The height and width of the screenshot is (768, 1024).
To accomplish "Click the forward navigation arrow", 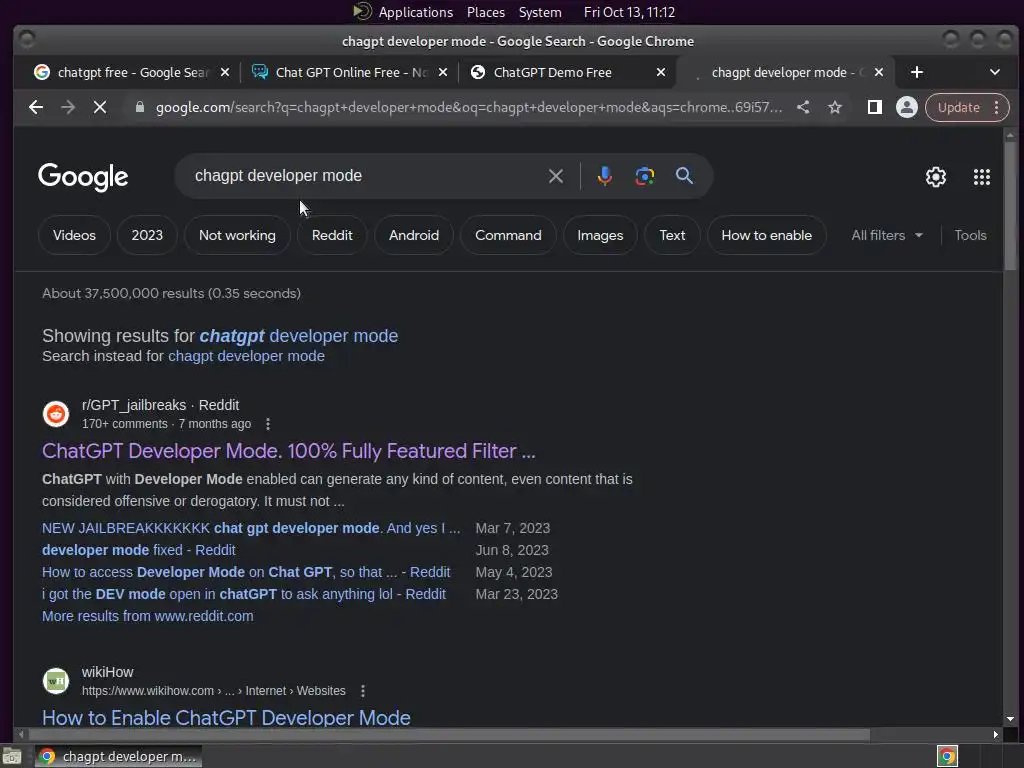I will (x=68, y=107).
